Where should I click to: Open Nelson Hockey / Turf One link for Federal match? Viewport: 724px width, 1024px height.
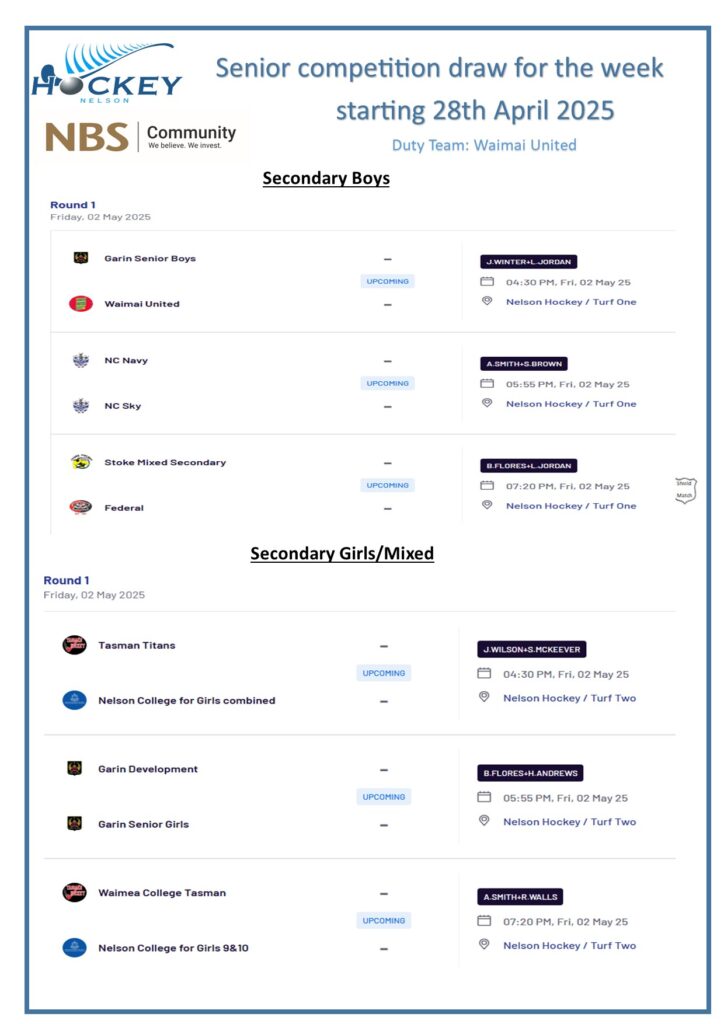(x=570, y=506)
